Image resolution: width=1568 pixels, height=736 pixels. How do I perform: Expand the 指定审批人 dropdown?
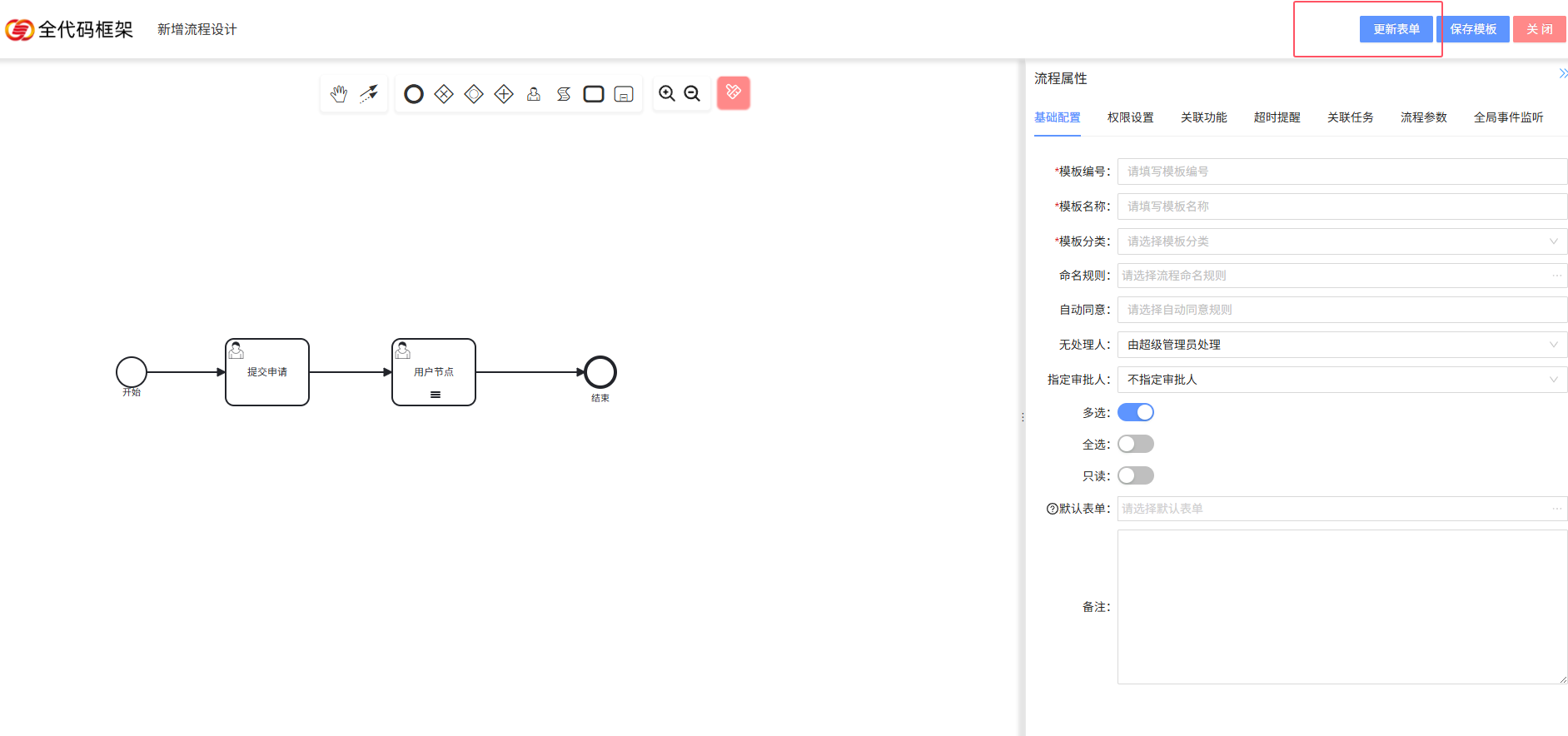pyautogui.click(x=1341, y=380)
